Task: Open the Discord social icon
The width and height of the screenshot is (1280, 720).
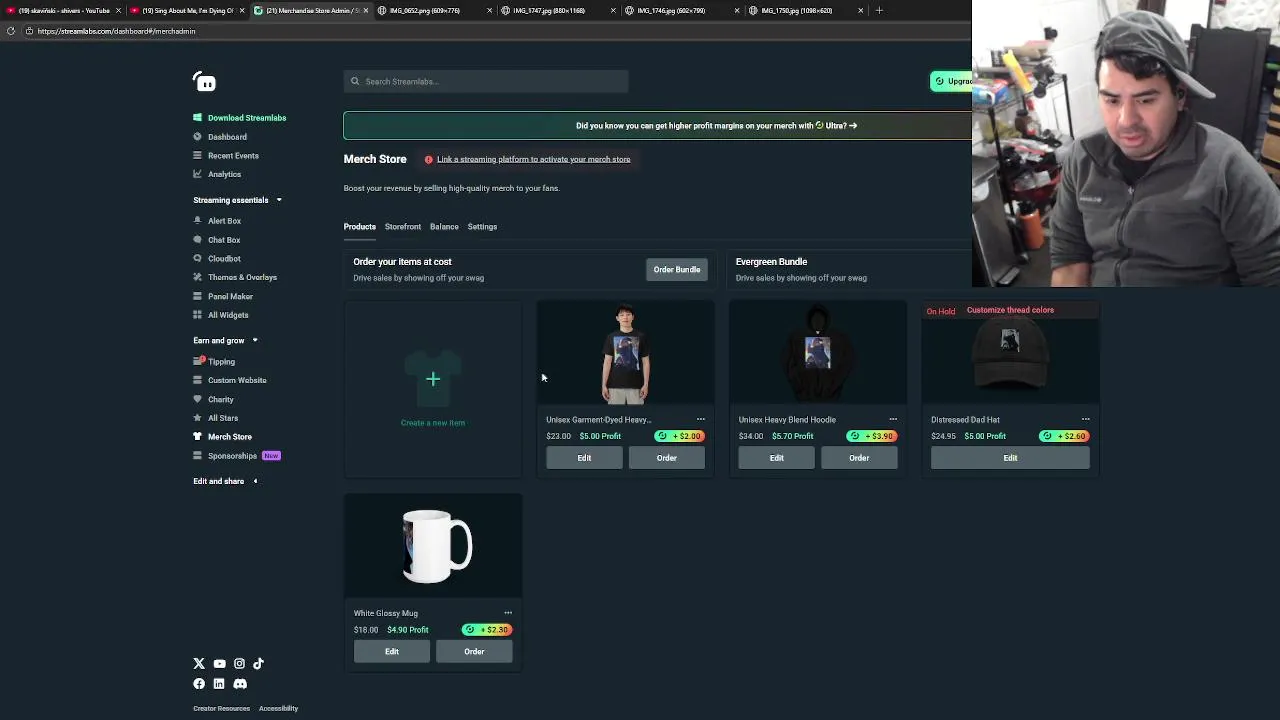Action: coord(239,684)
